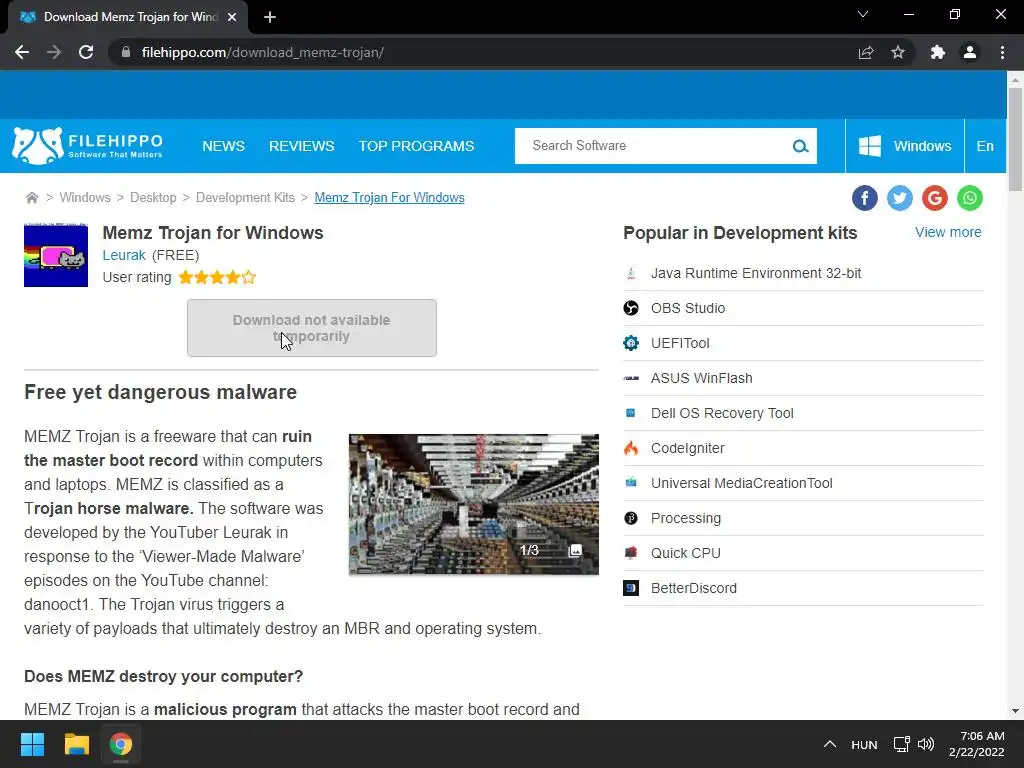Click the taskbar volume speaker icon

(926, 744)
